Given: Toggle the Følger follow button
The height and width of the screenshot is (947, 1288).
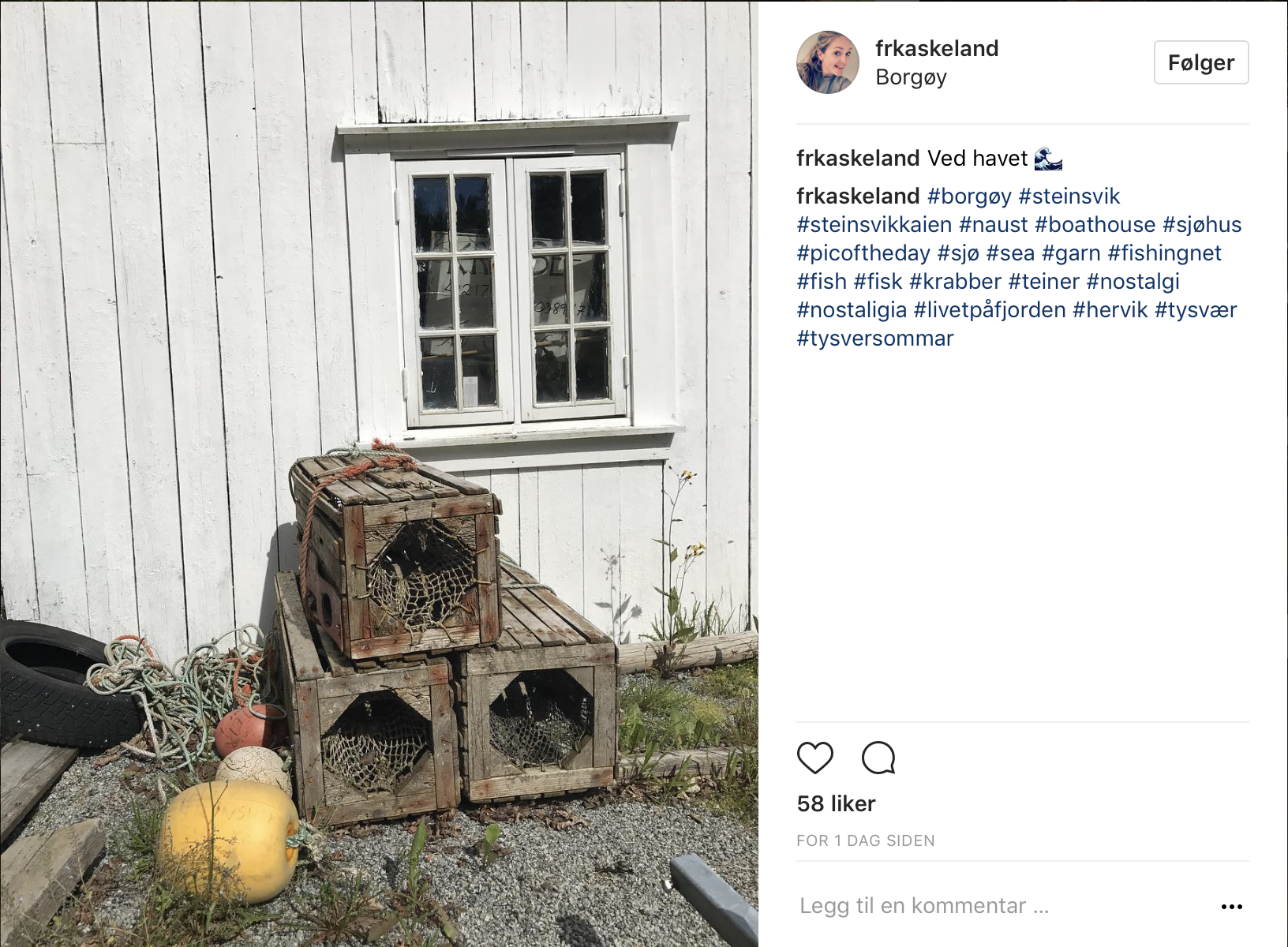Looking at the screenshot, I should click(x=1201, y=62).
